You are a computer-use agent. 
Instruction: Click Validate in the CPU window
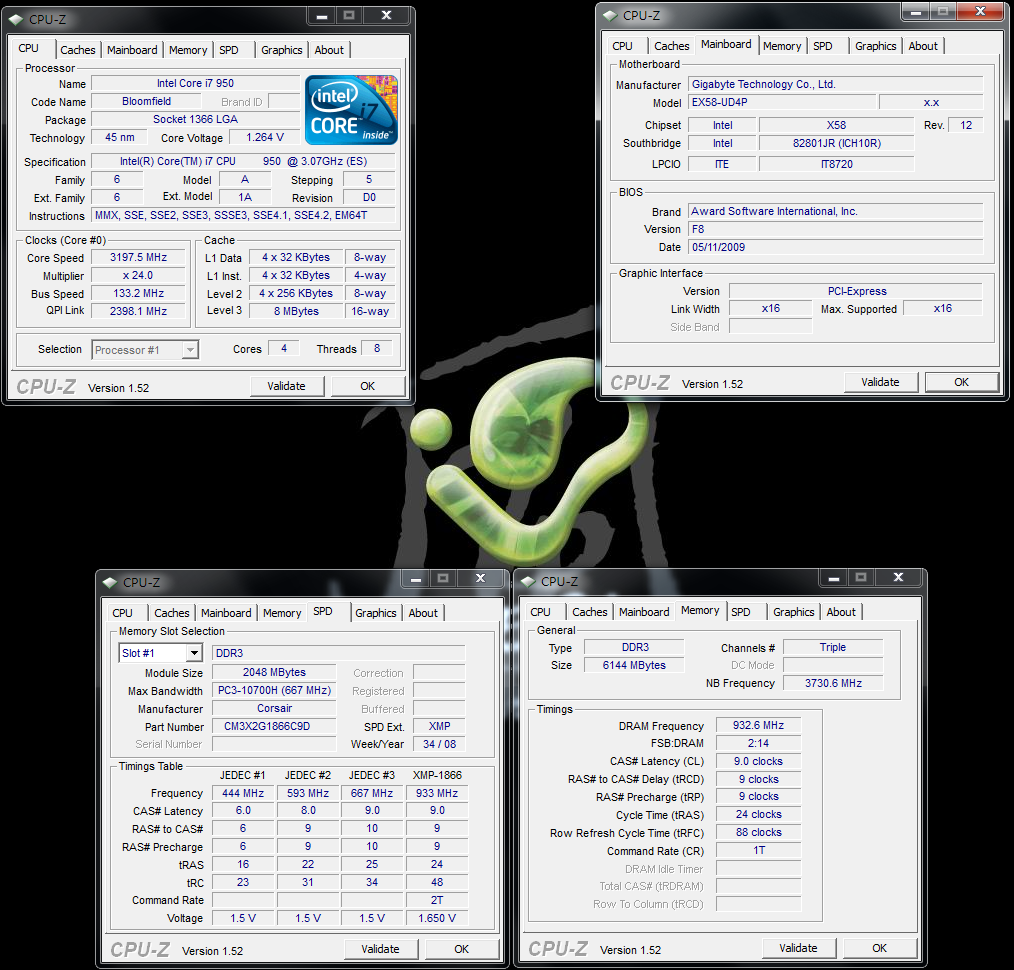(x=286, y=386)
